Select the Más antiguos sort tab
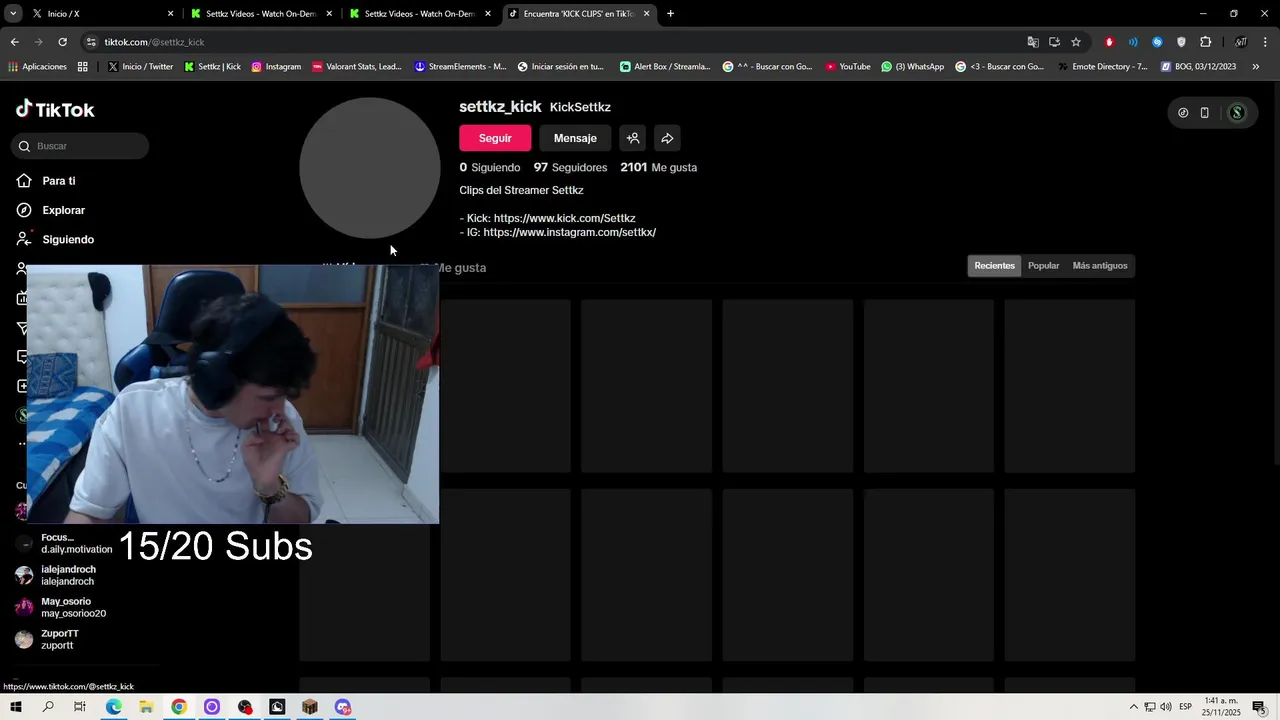 click(x=1100, y=266)
